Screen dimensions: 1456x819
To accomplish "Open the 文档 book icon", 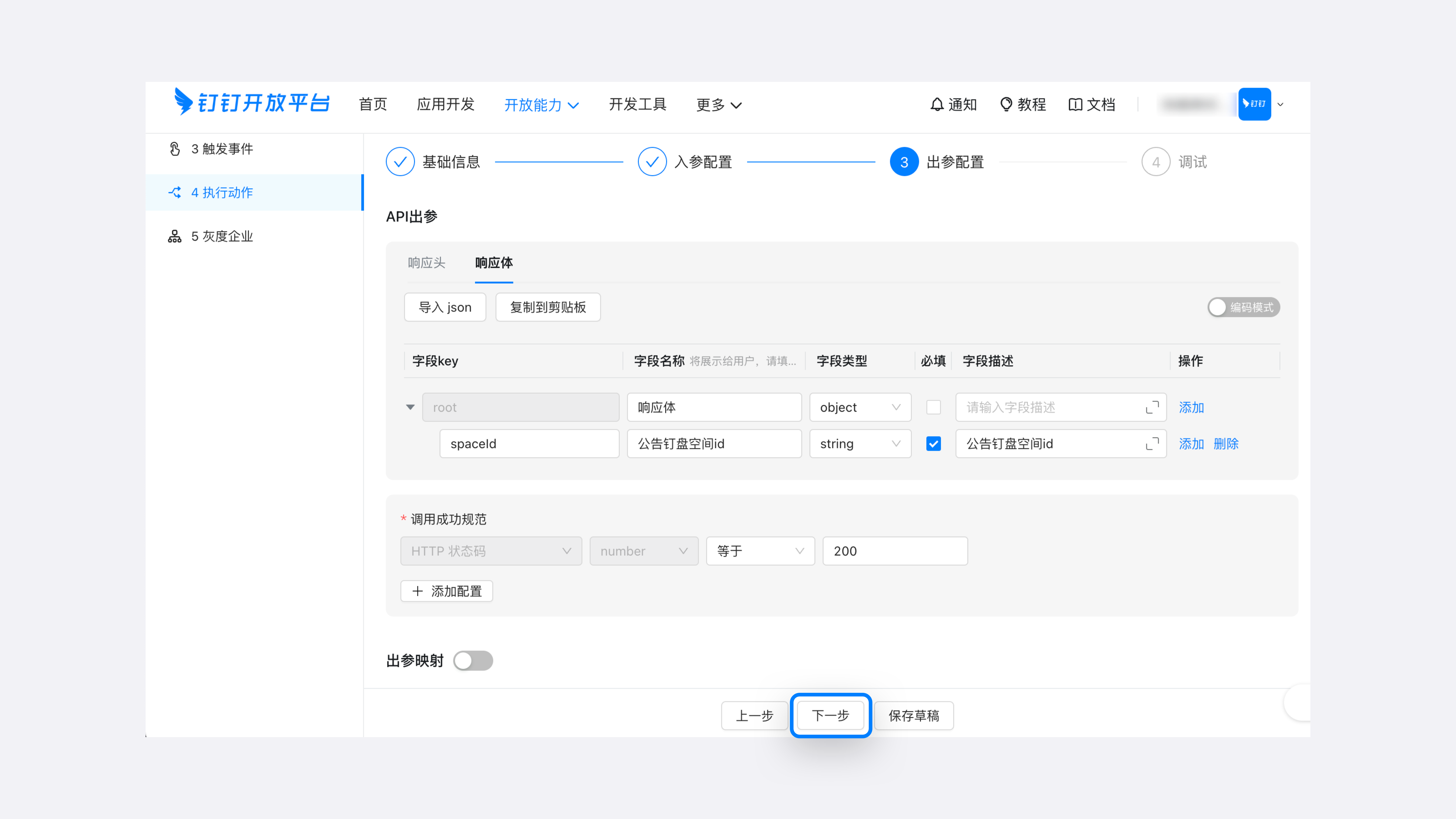I will pos(1075,105).
